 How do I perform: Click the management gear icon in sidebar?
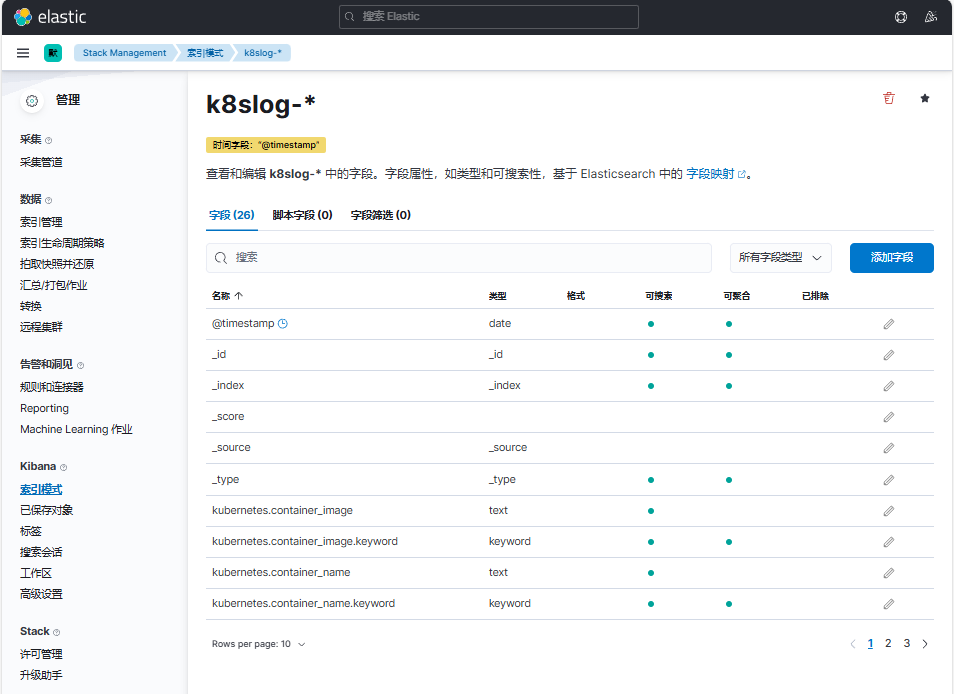[32, 101]
